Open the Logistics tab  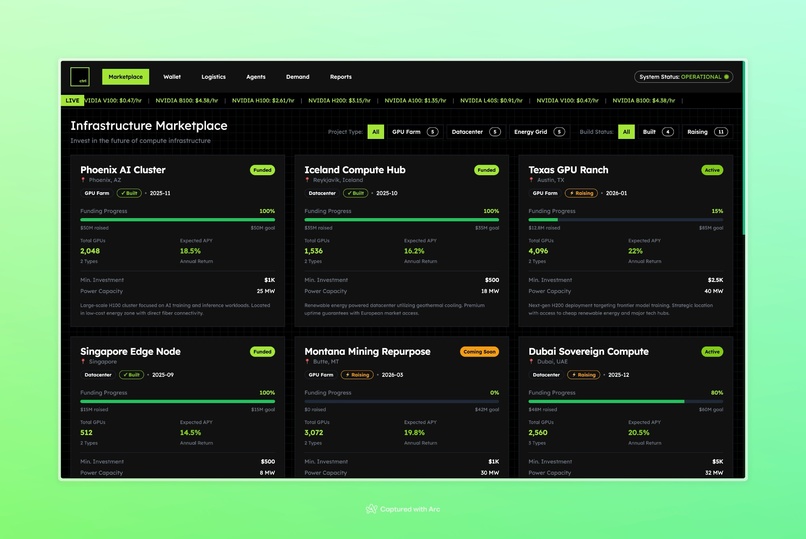[x=213, y=77]
